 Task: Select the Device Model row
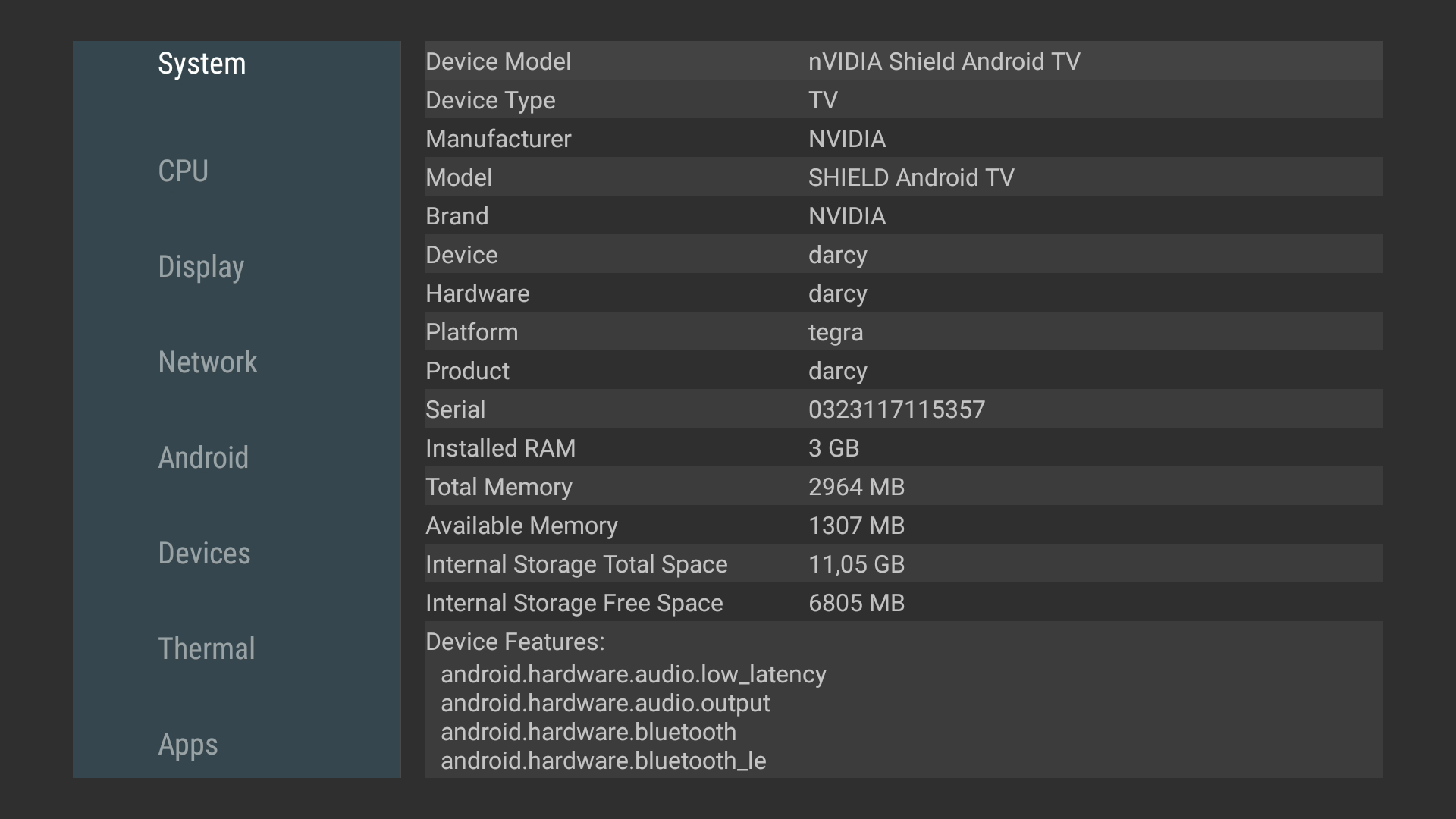(x=903, y=61)
